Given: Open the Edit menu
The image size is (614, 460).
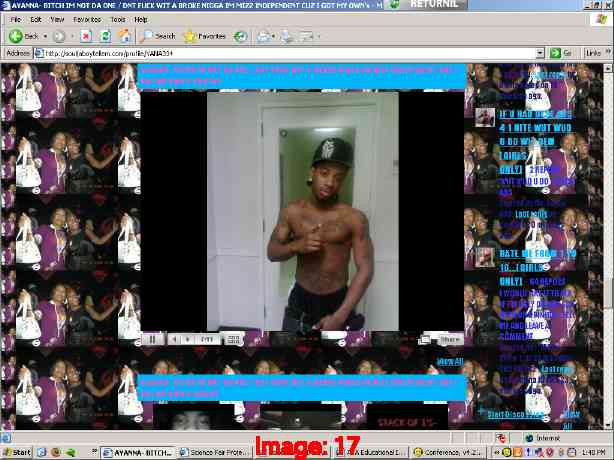Looking at the screenshot, I should pos(36,19).
